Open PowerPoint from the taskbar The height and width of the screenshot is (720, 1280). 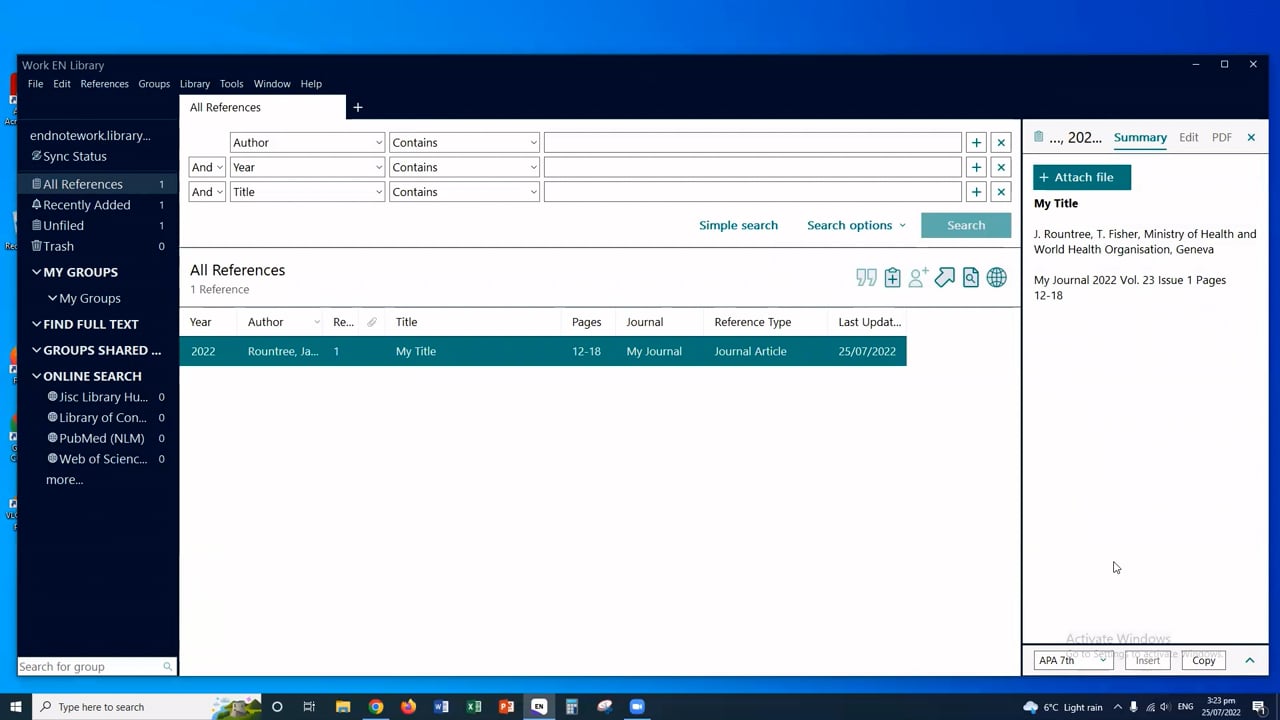click(x=506, y=707)
